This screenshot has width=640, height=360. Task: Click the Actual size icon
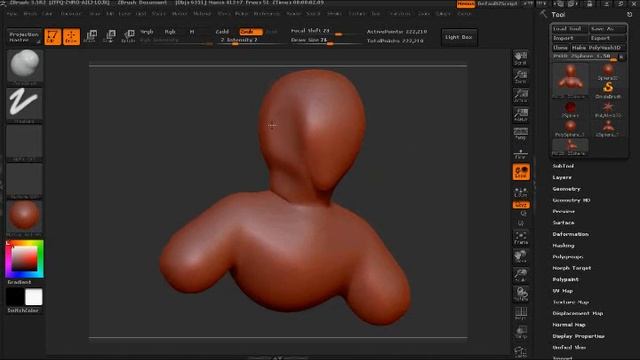click(x=520, y=96)
